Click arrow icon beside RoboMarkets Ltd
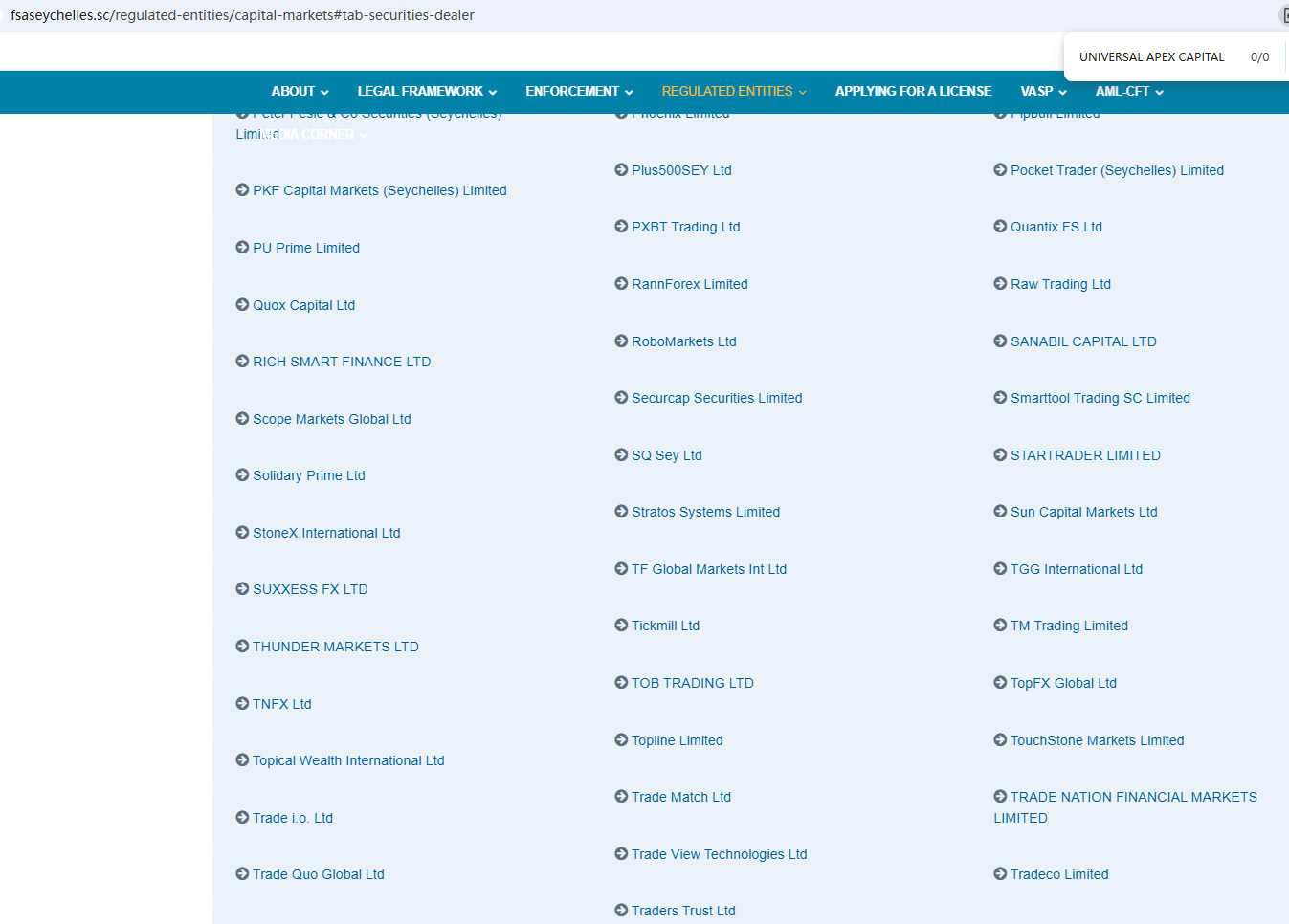Viewport: 1289px width, 924px height. [x=621, y=341]
